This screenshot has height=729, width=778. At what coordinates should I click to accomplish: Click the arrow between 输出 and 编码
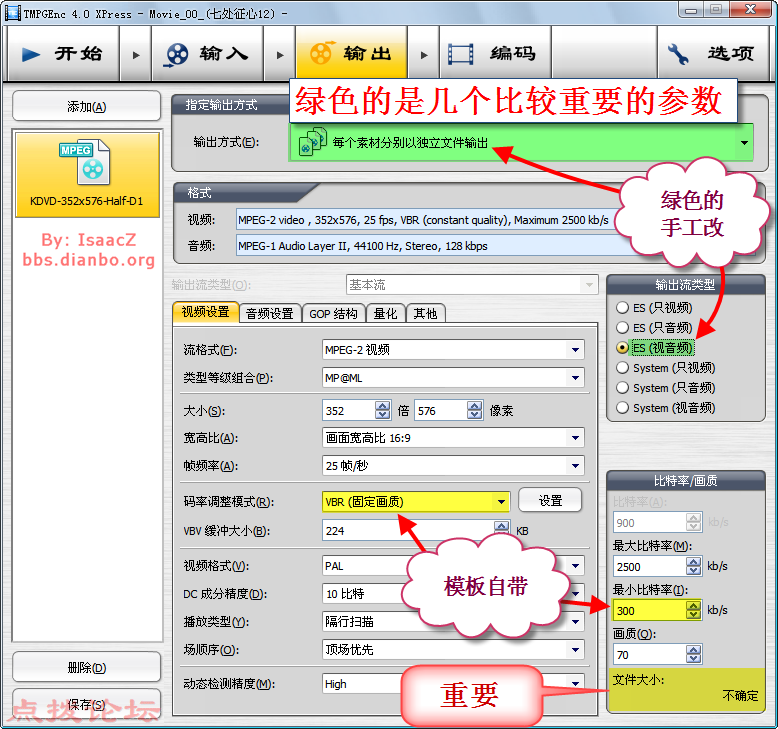pos(424,55)
